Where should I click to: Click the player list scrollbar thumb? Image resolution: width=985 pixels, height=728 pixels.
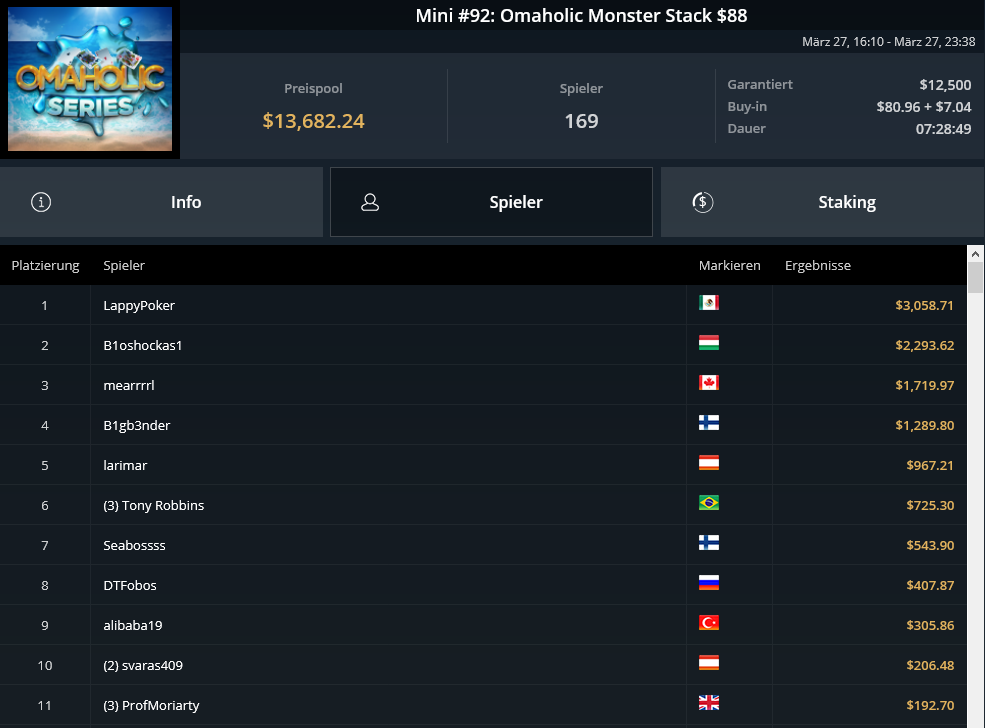[975, 278]
